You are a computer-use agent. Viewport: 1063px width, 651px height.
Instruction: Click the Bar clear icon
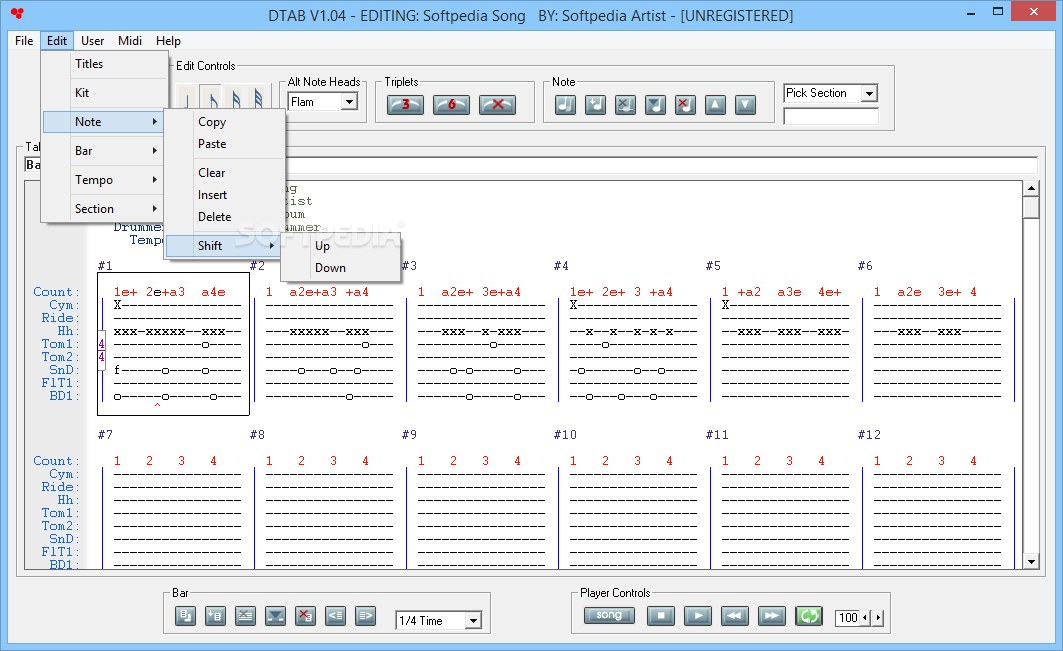point(245,616)
